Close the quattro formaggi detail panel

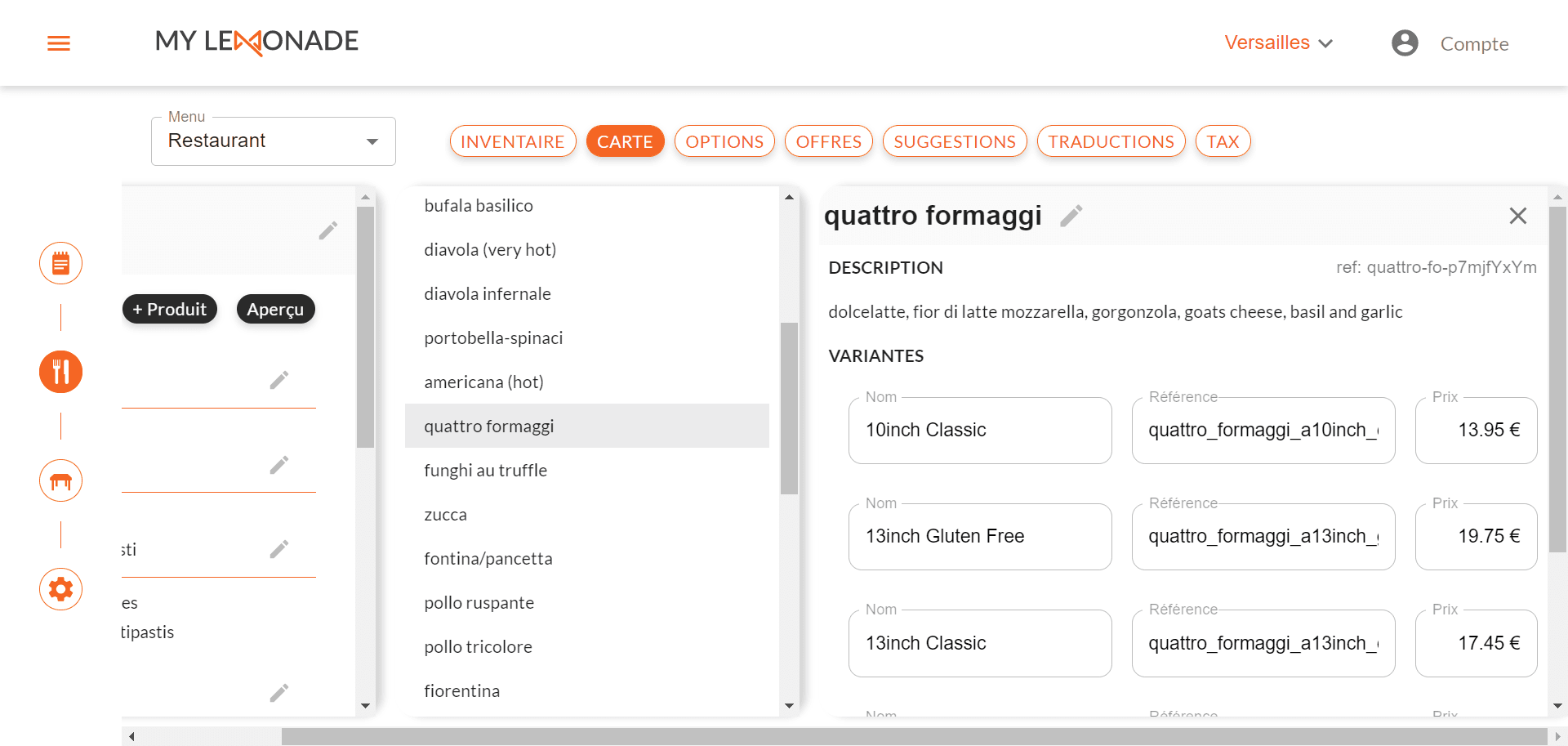pyautogui.click(x=1517, y=216)
